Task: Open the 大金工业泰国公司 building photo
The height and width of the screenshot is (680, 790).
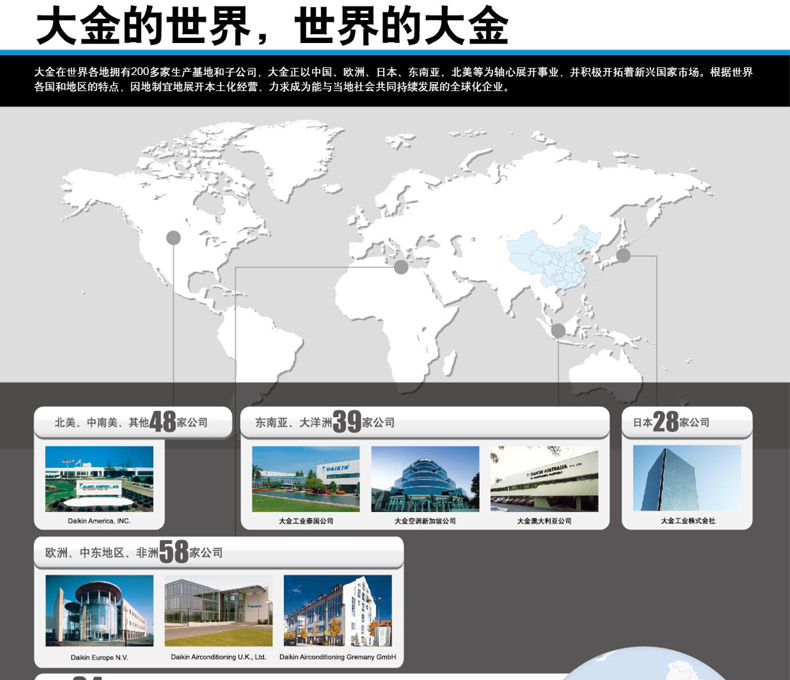Action: click(x=306, y=479)
